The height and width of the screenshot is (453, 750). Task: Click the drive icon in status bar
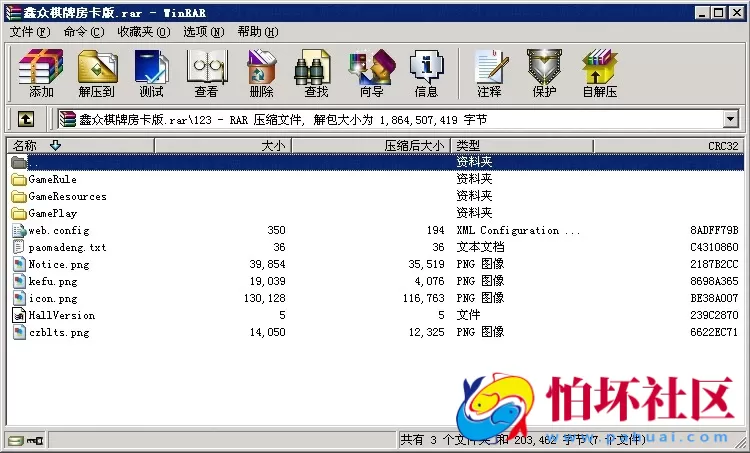tap(16, 440)
